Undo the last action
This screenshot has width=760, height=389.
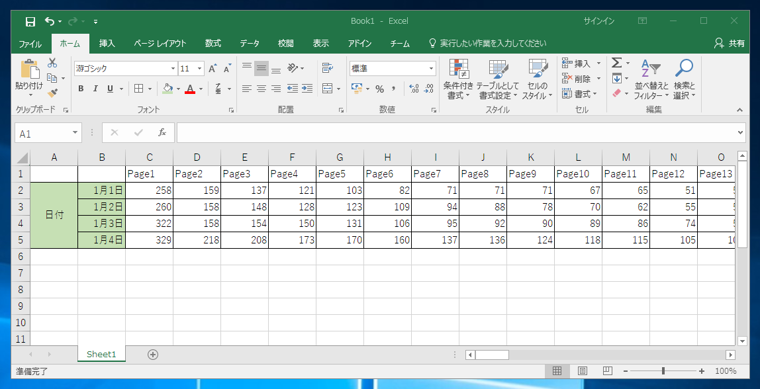(50, 21)
